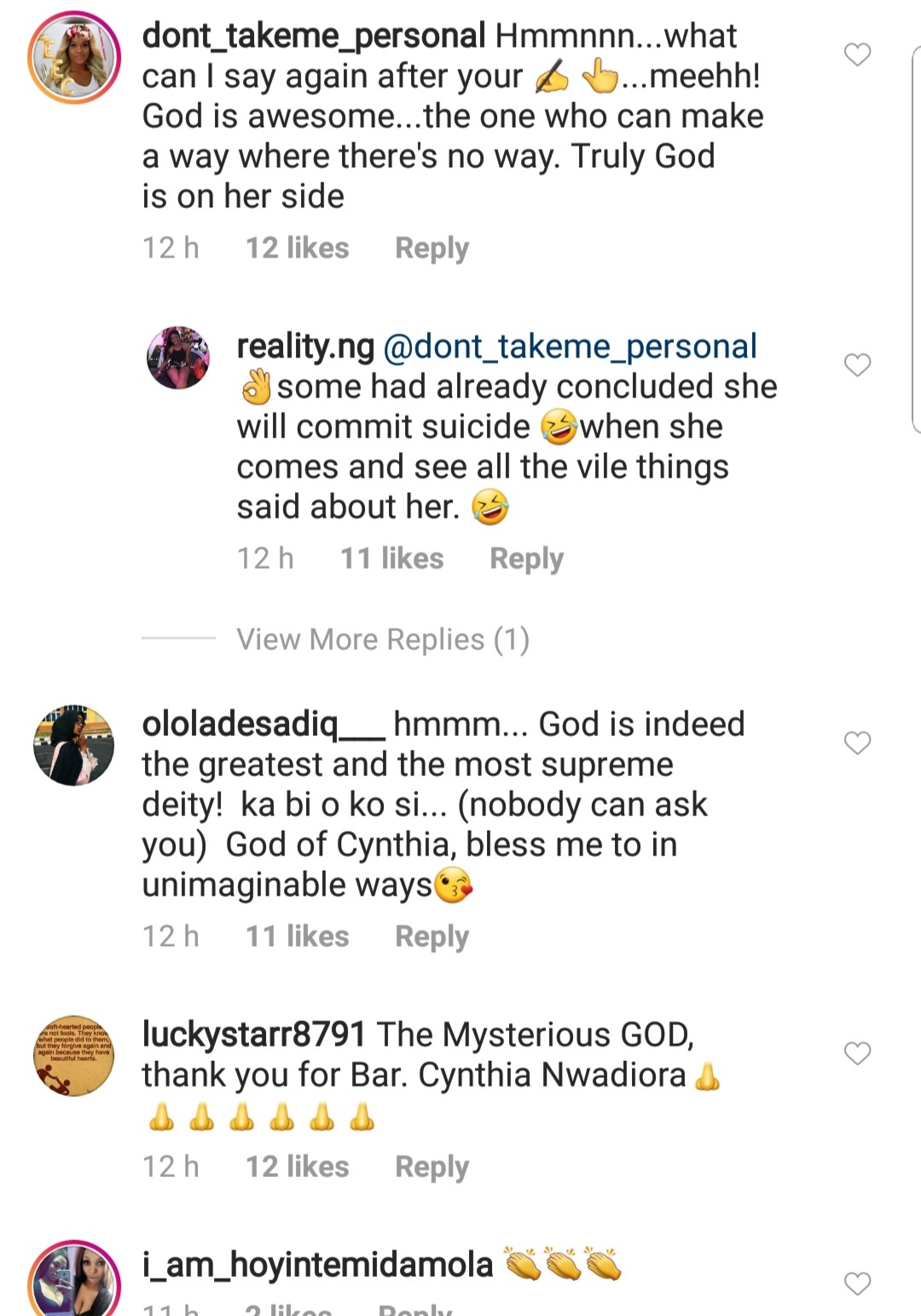Open @dont_takeme_personal mention link
This screenshot has height=1316, width=921.
pos(570,346)
